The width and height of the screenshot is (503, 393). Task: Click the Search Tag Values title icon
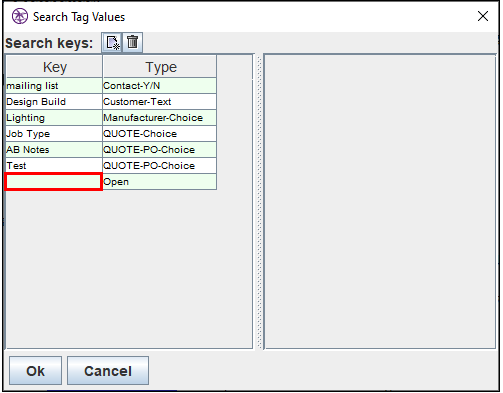[20, 16]
